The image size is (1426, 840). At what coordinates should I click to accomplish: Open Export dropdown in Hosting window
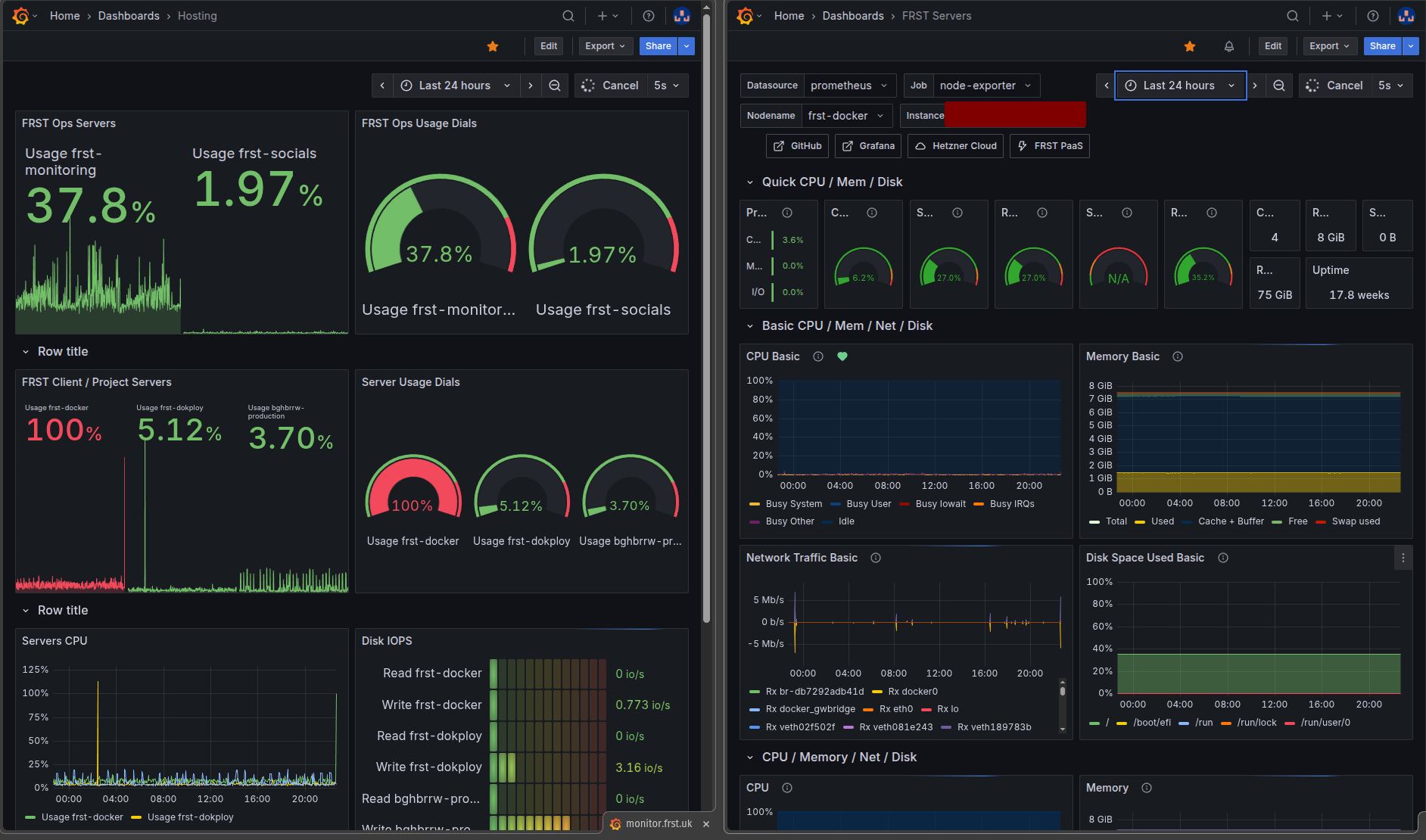(605, 46)
